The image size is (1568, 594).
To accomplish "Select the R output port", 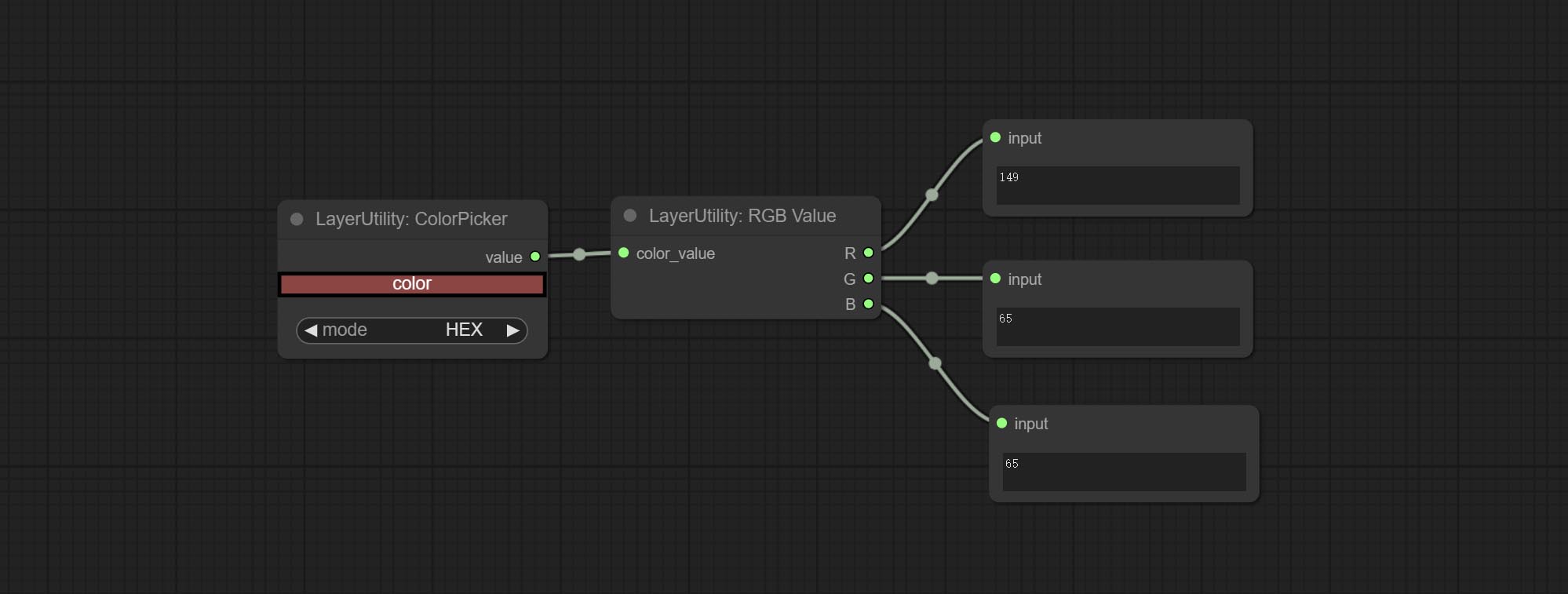I will point(868,253).
